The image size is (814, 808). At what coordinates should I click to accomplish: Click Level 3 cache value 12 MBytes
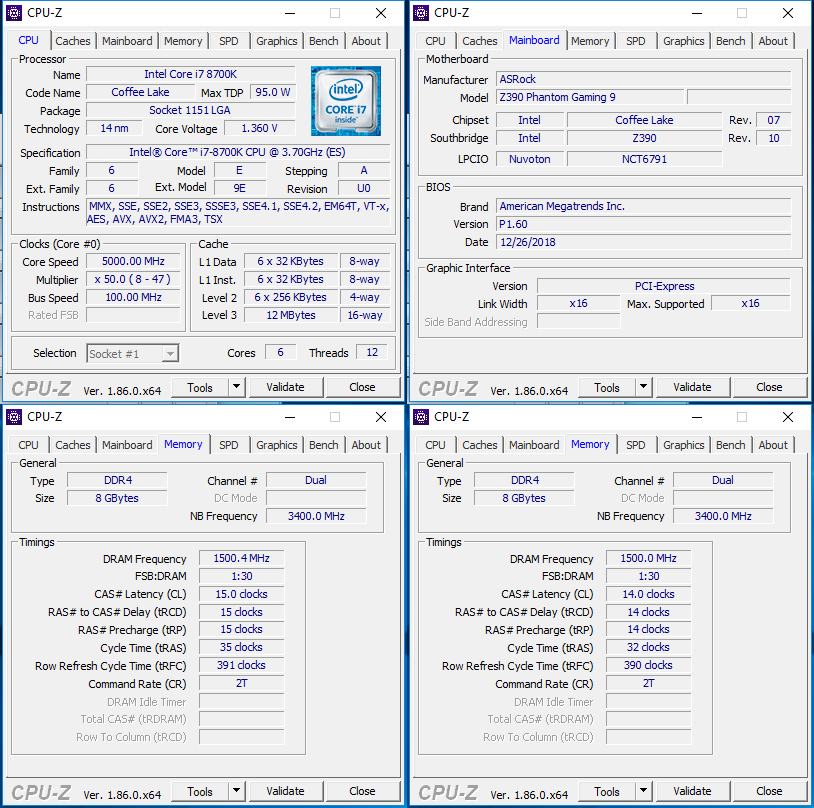tap(291, 315)
